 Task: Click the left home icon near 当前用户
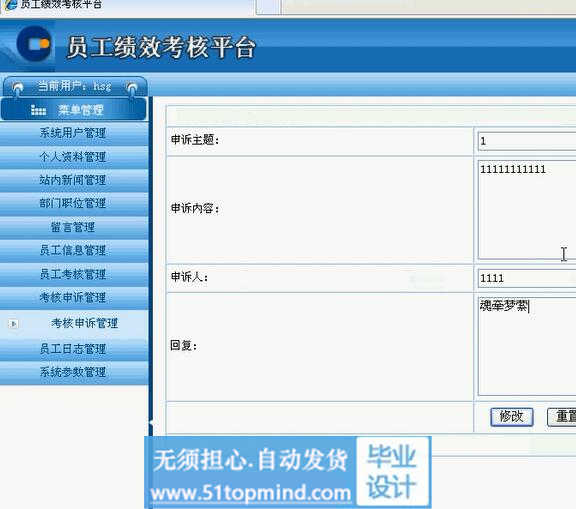click(18, 87)
